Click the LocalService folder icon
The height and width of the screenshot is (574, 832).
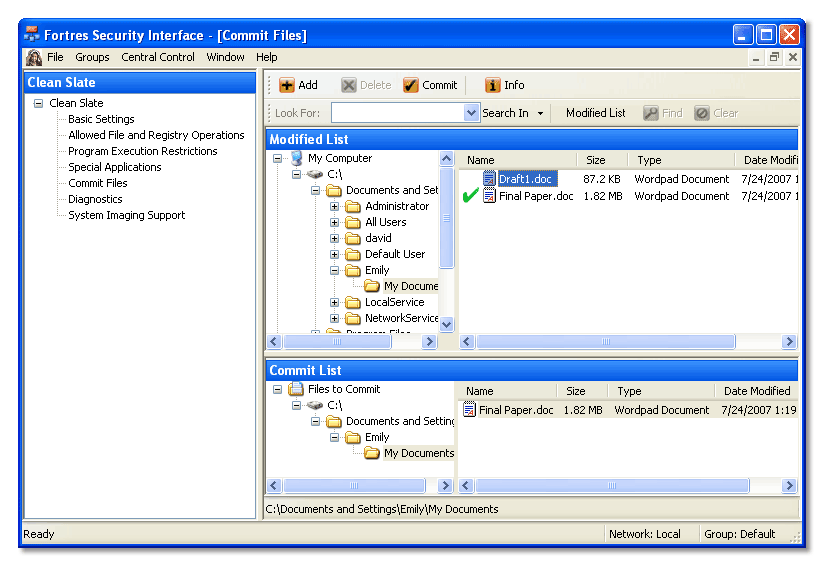click(353, 302)
